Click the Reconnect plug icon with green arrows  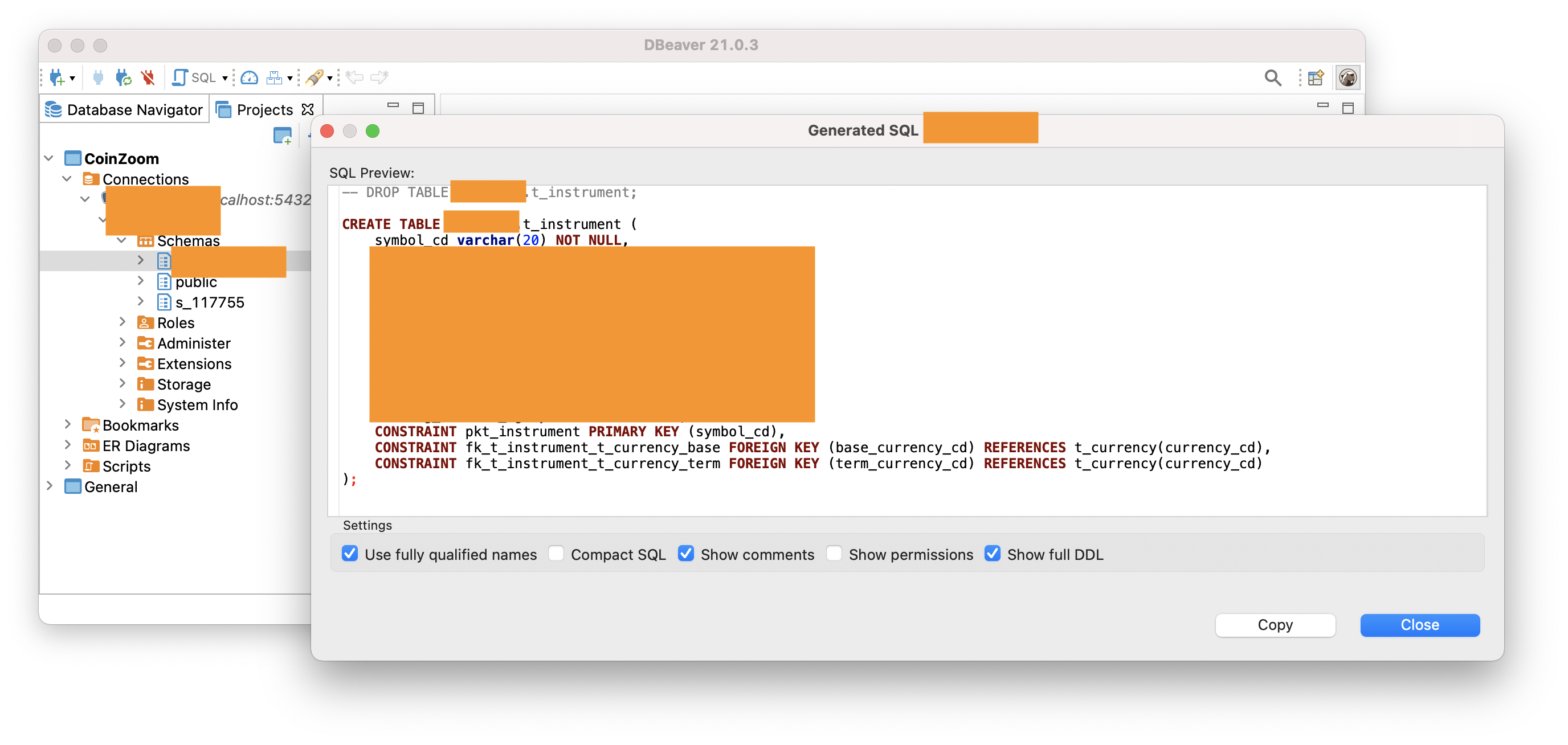[123, 77]
